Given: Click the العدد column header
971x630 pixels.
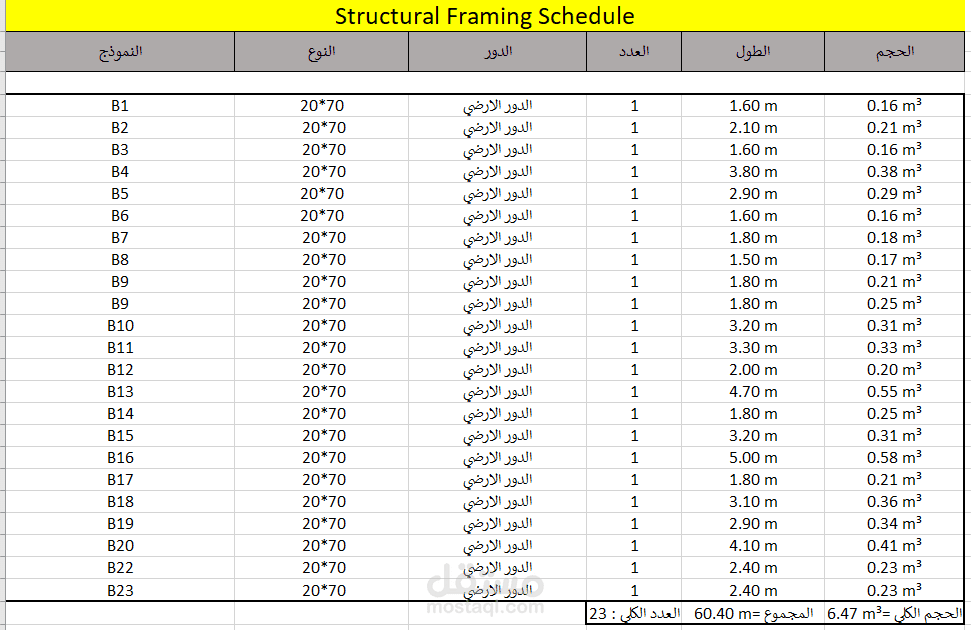Looking at the screenshot, I should 634,51.
